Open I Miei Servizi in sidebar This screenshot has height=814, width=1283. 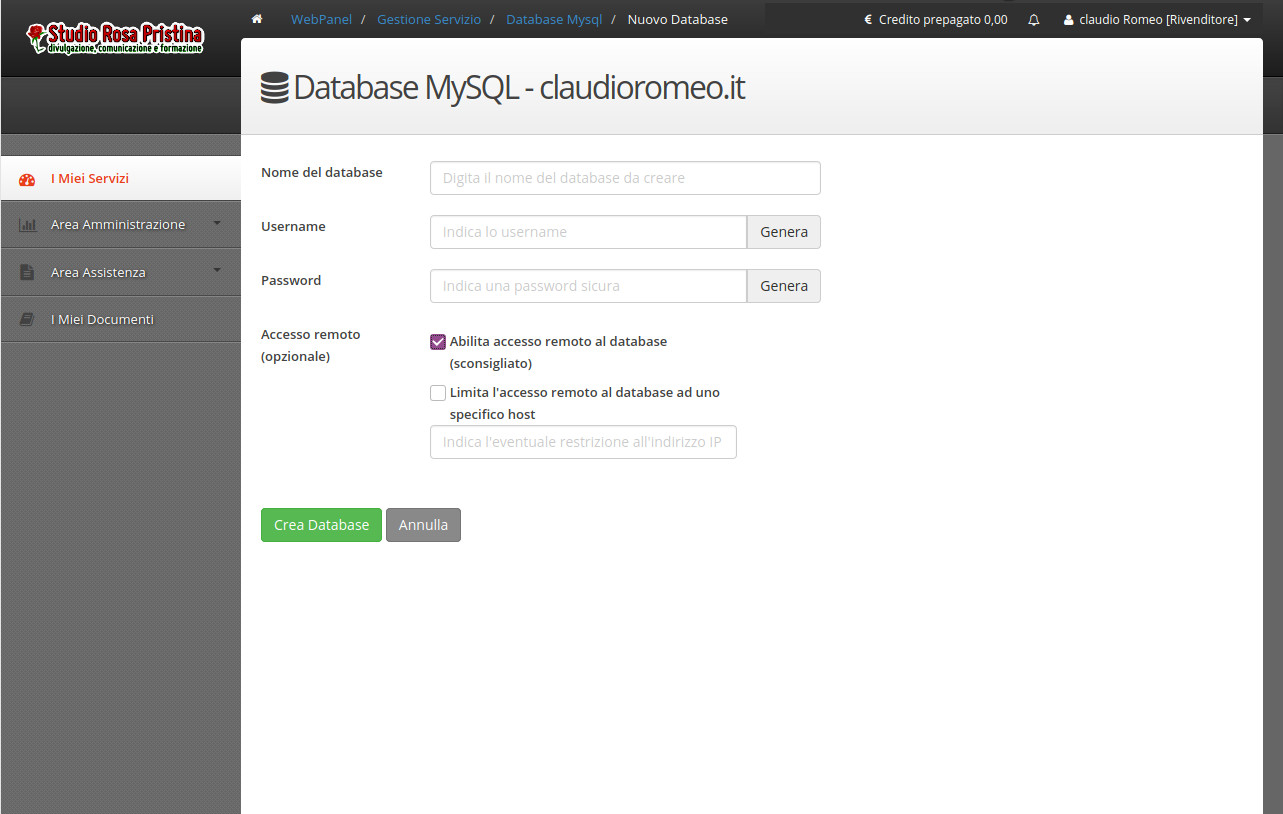pyautogui.click(x=120, y=179)
